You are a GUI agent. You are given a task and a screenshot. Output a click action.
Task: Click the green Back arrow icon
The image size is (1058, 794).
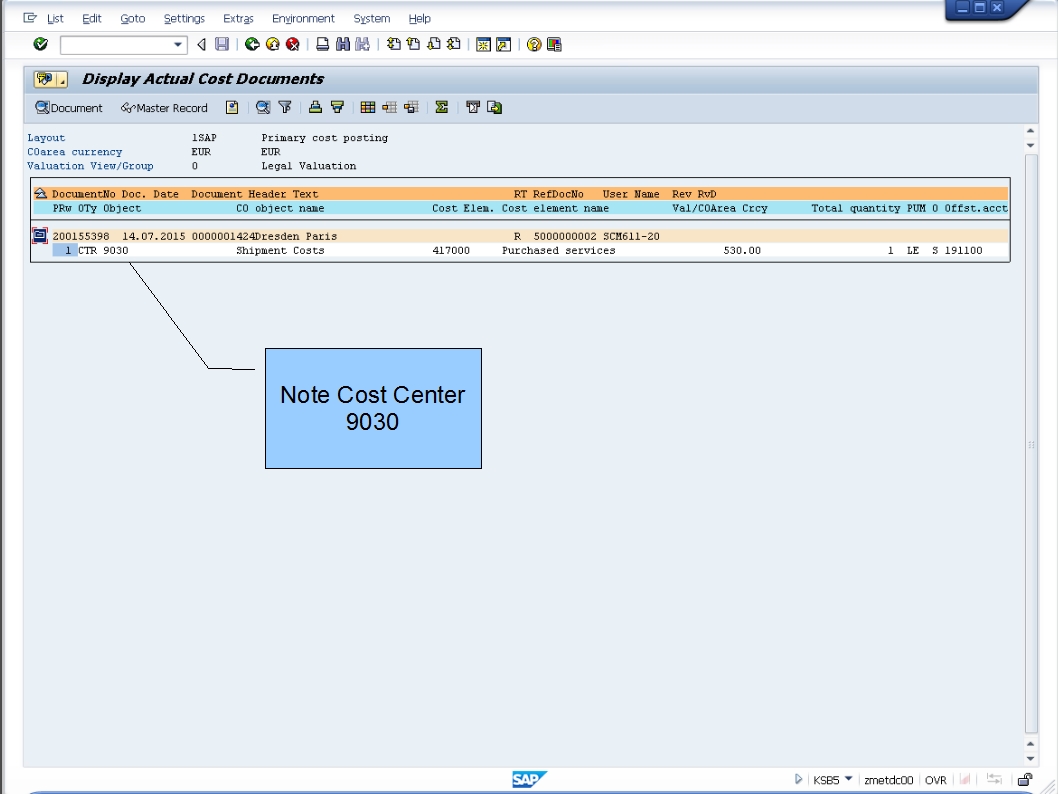[x=252, y=45]
